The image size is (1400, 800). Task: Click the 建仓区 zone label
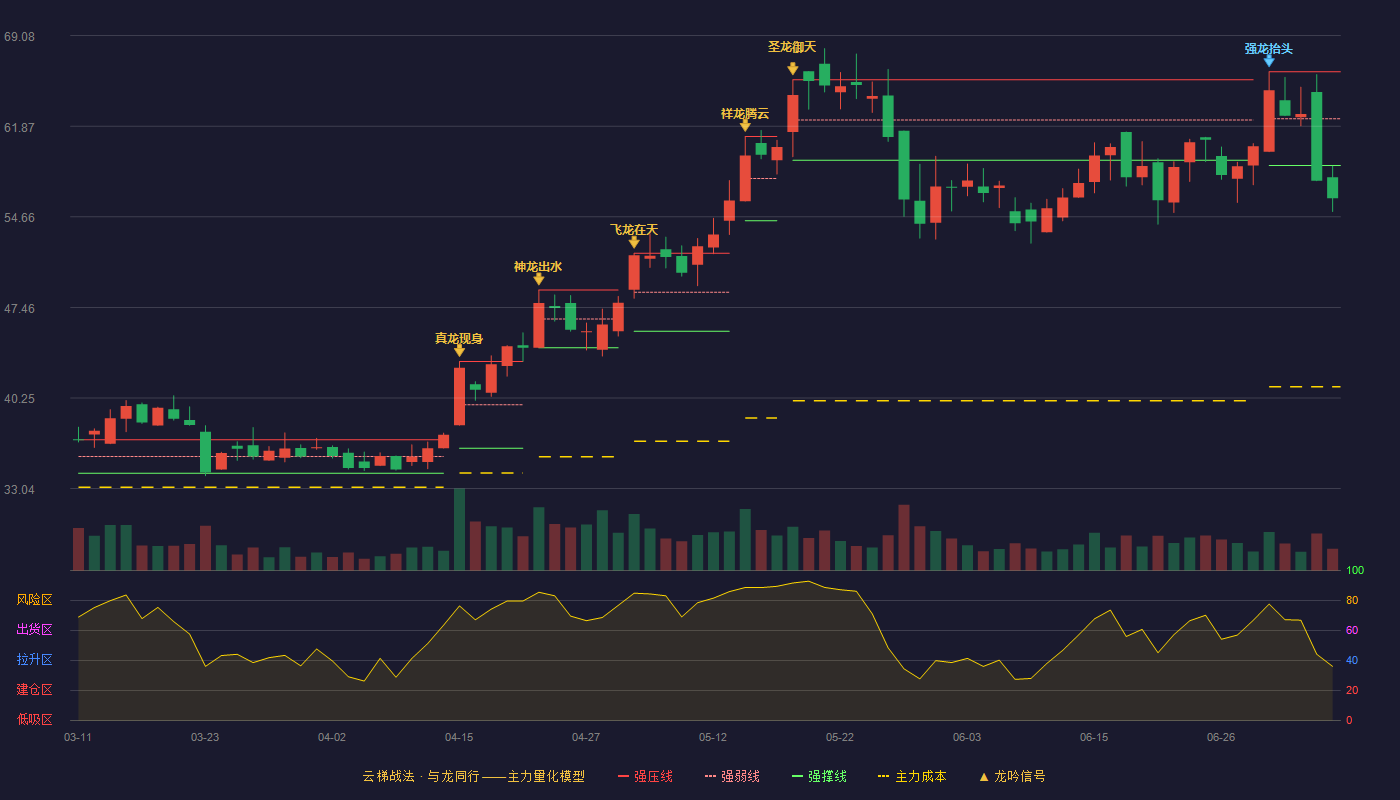coord(34,690)
